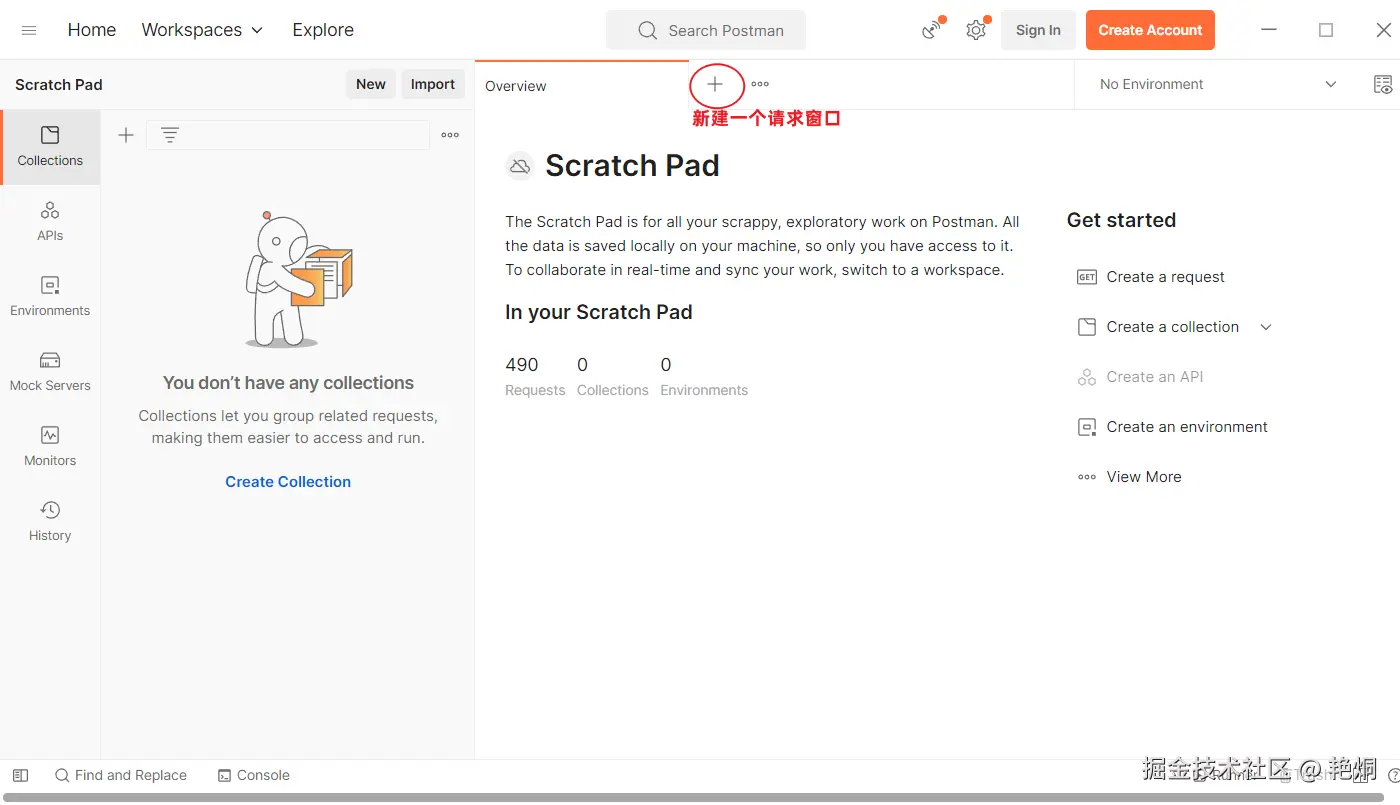This screenshot has width=1400, height=805.
Task: Click Create an API under Get started
Action: (x=1140, y=377)
